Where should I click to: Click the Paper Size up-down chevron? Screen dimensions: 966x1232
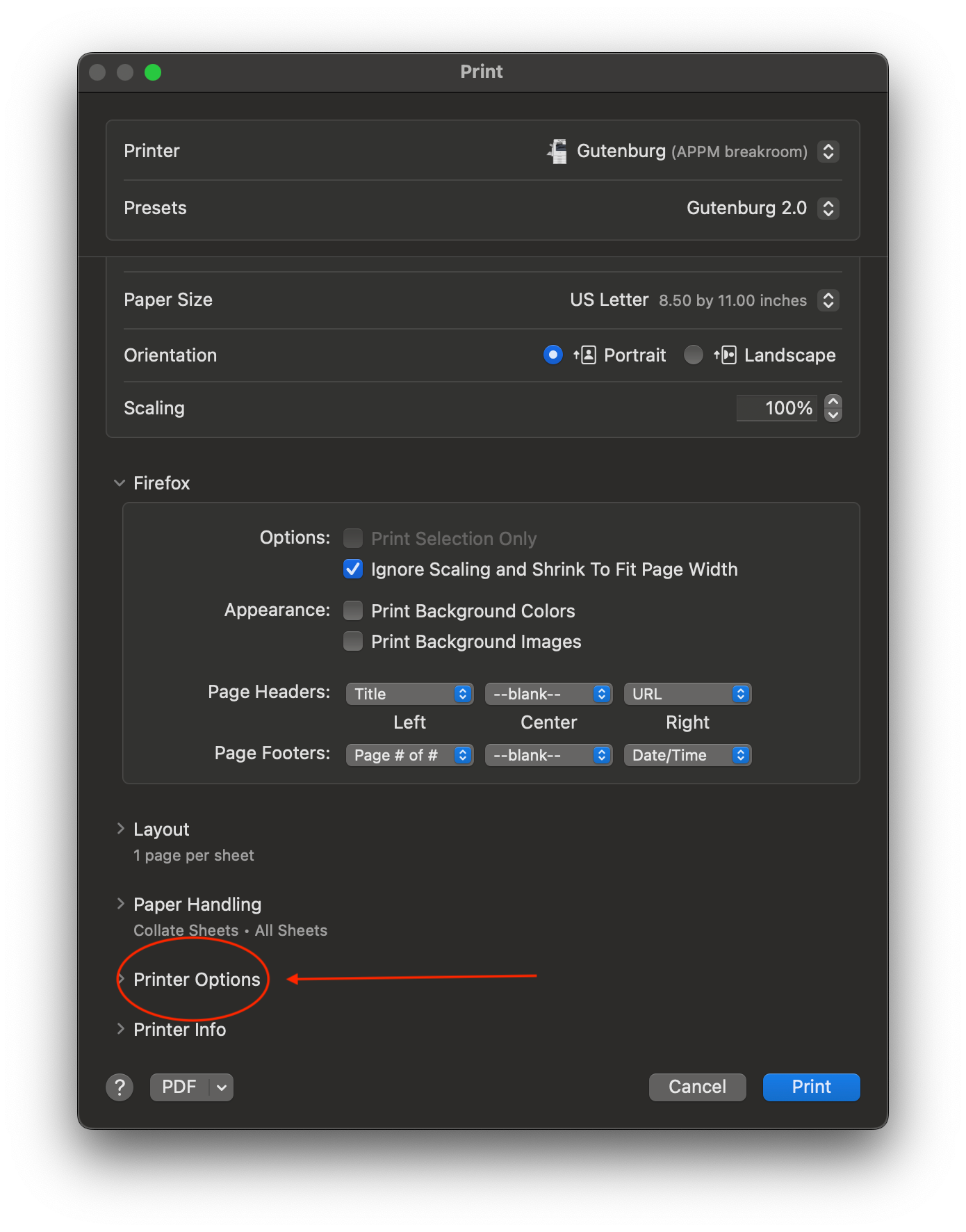828,300
